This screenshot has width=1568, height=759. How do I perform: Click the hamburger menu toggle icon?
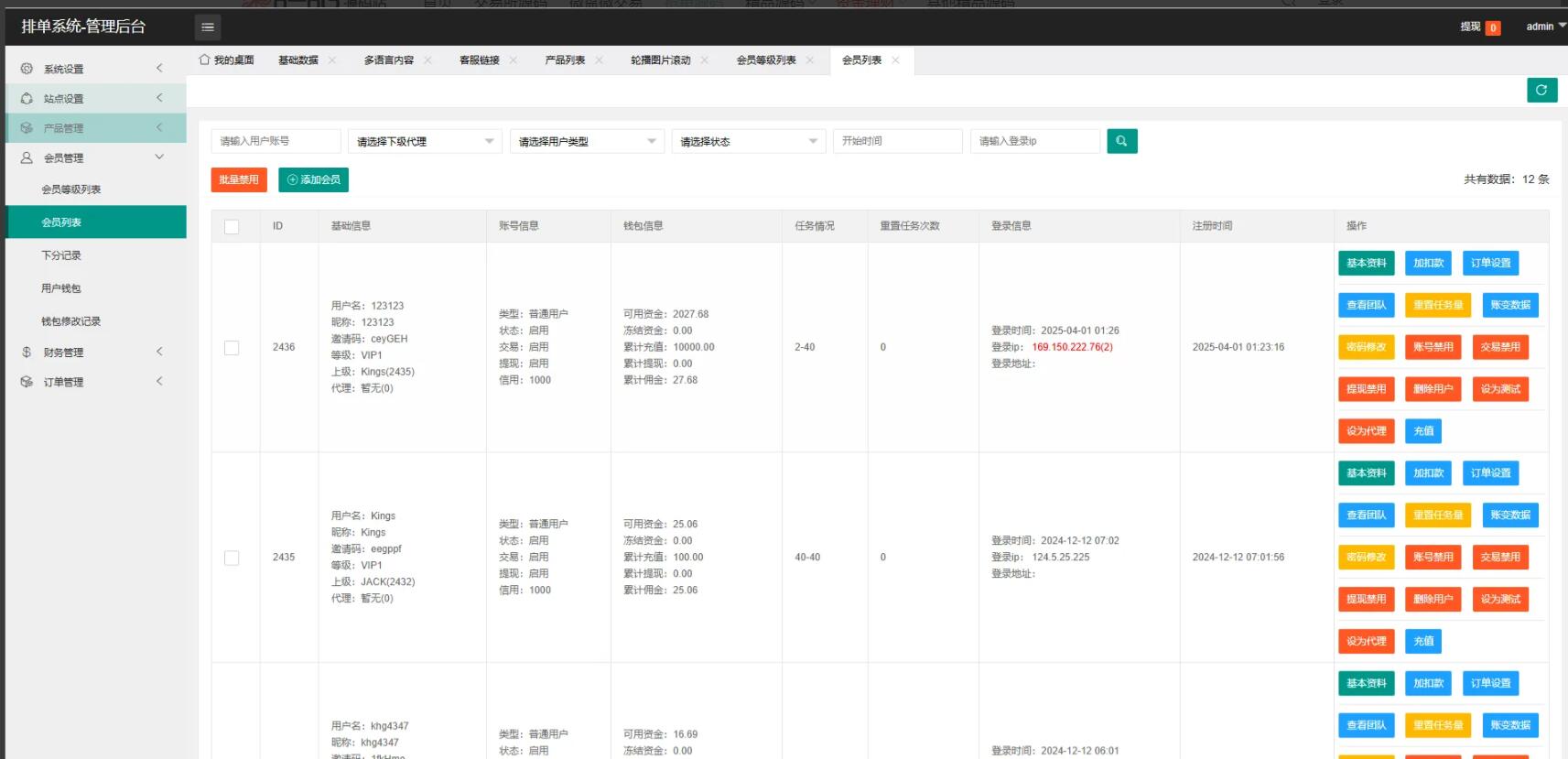click(208, 27)
